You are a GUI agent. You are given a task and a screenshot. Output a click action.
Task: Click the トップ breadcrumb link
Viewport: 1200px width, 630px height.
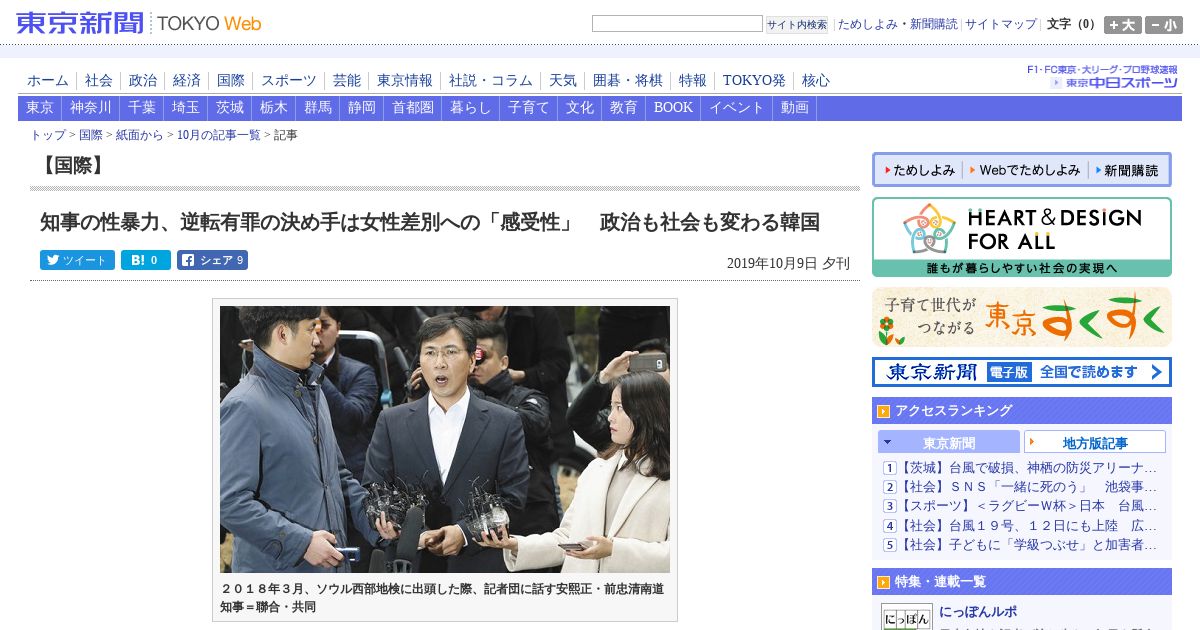48,135
